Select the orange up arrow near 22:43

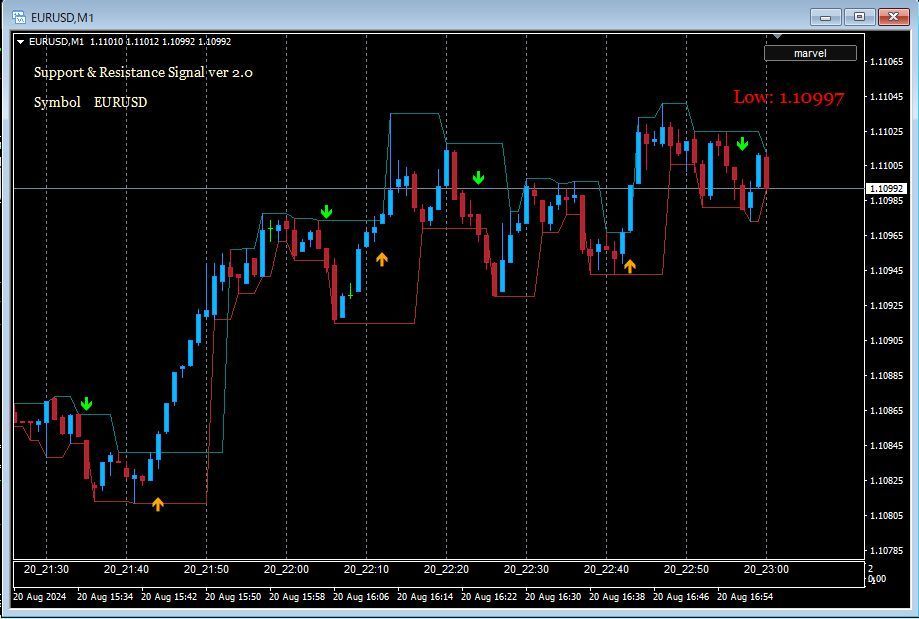(629, 265)
